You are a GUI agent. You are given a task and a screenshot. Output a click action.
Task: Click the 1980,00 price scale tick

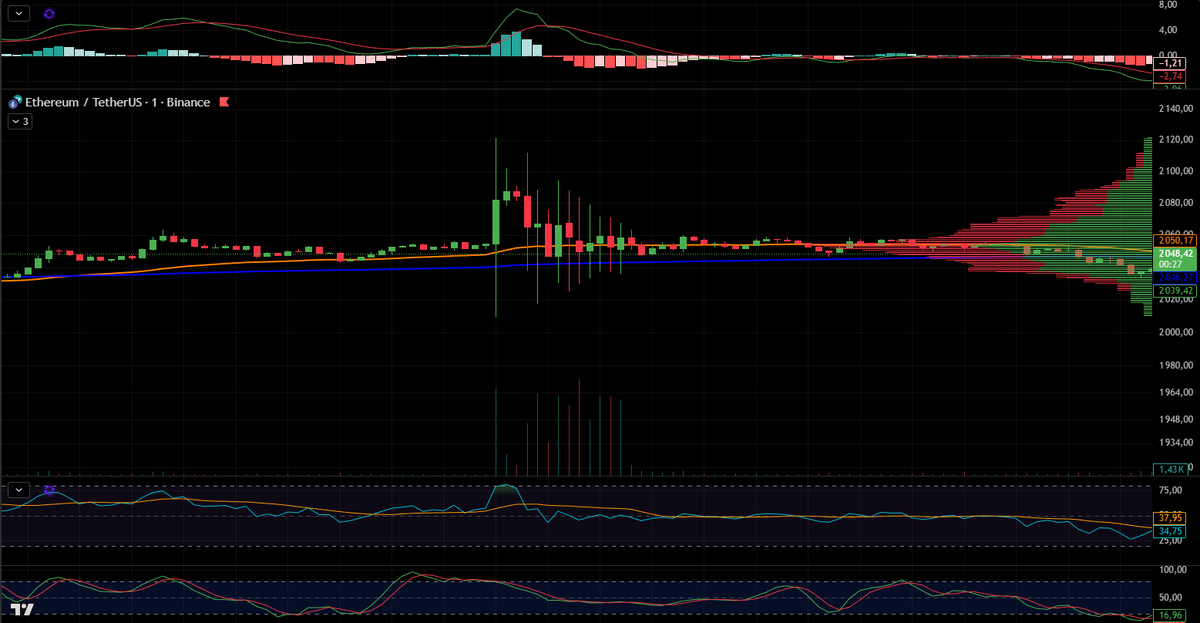(x=1174, y=364)
